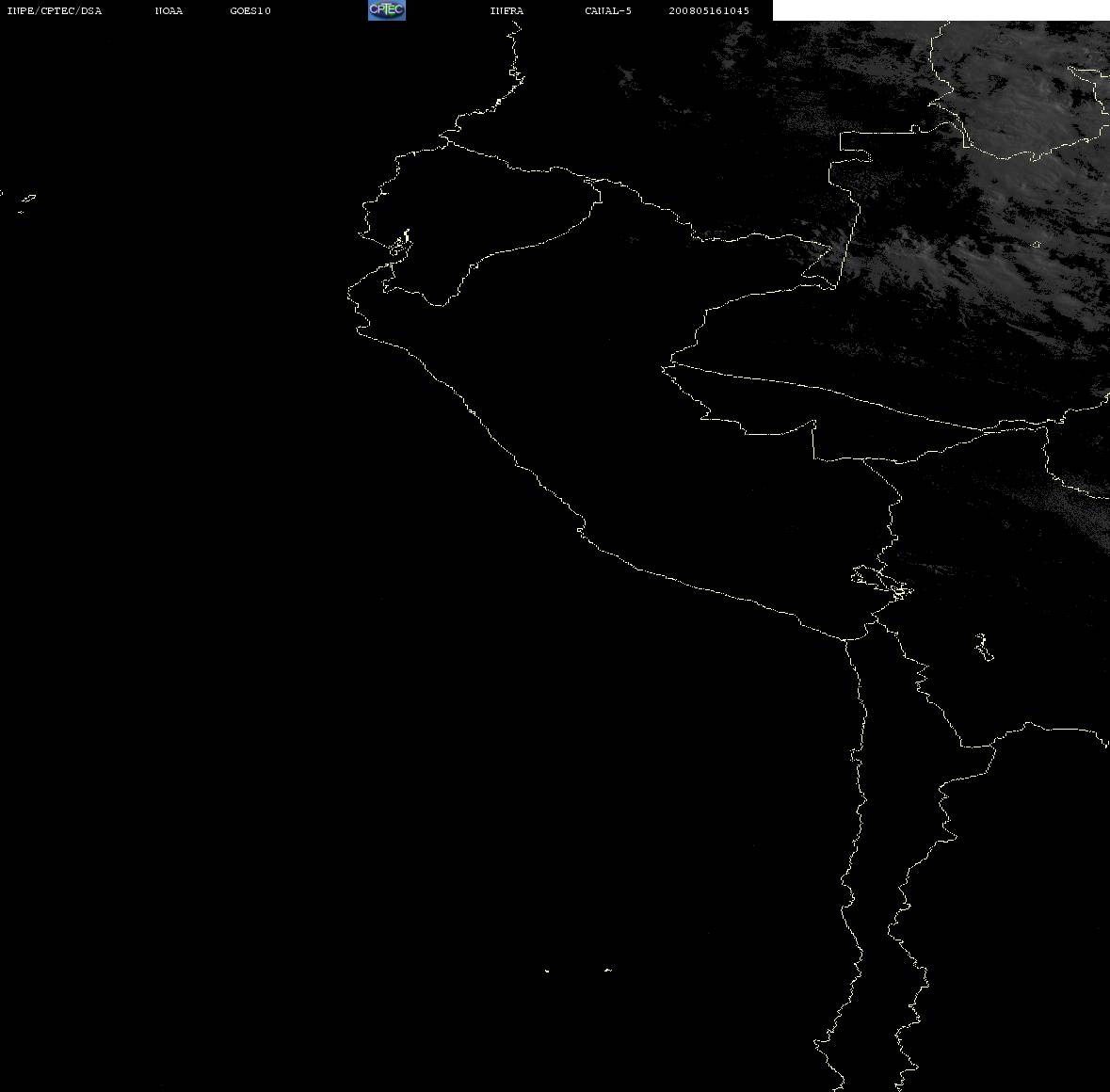
Task: Click the Lake Titicaca outline
Action: (x=881, y=583)
